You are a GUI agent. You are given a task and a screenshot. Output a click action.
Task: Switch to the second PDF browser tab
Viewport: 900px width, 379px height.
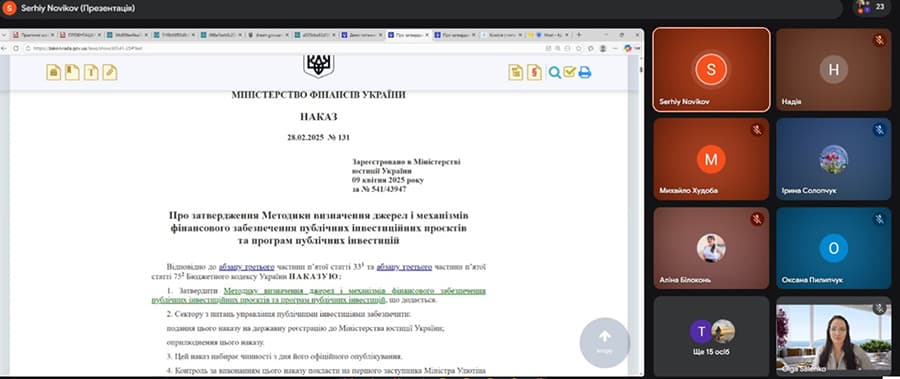[80, 35]
